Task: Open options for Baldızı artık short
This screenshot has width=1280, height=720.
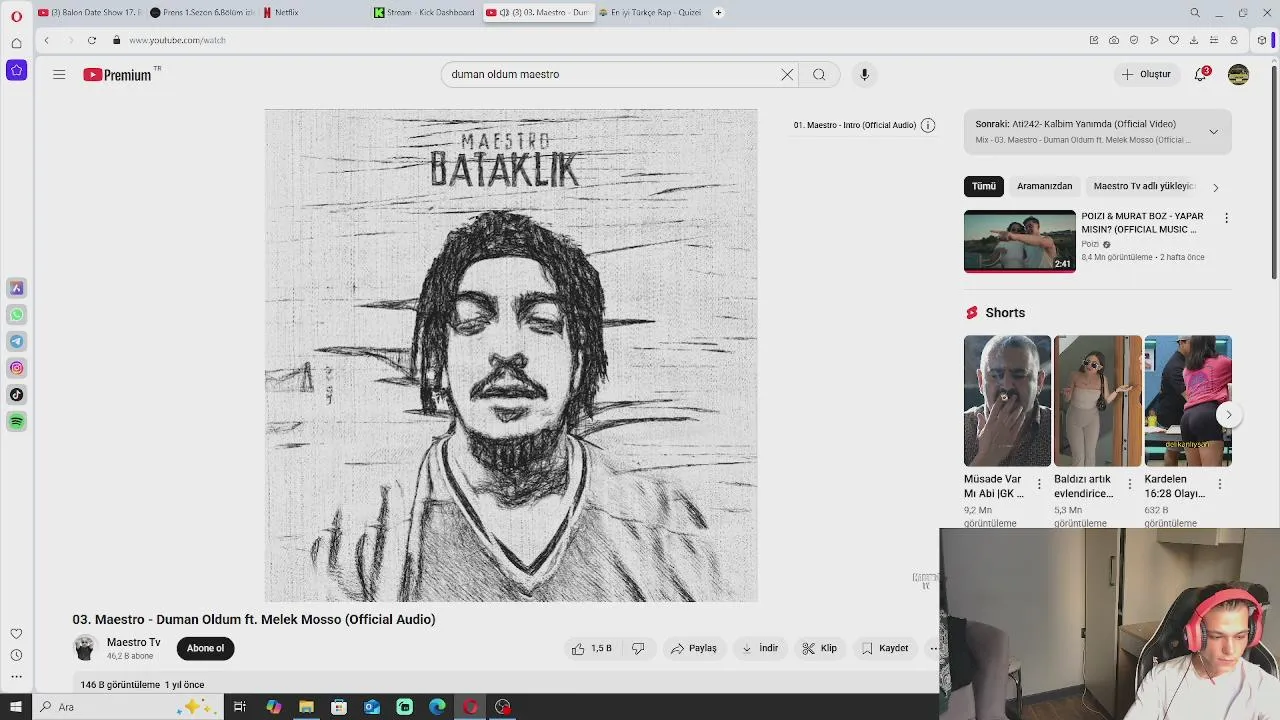Action: click(x=1130, y=484)
